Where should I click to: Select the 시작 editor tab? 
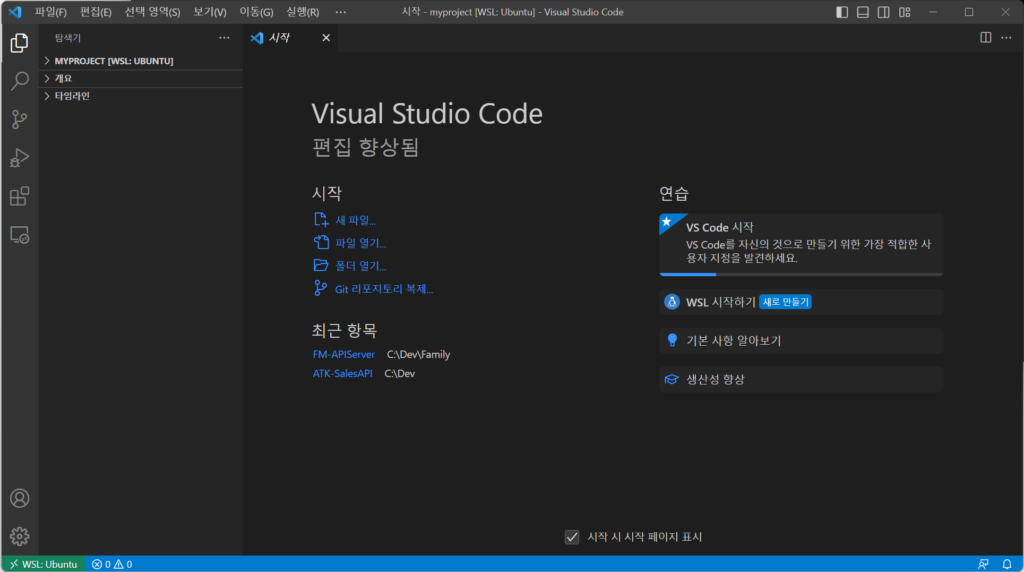pos(291,38)
